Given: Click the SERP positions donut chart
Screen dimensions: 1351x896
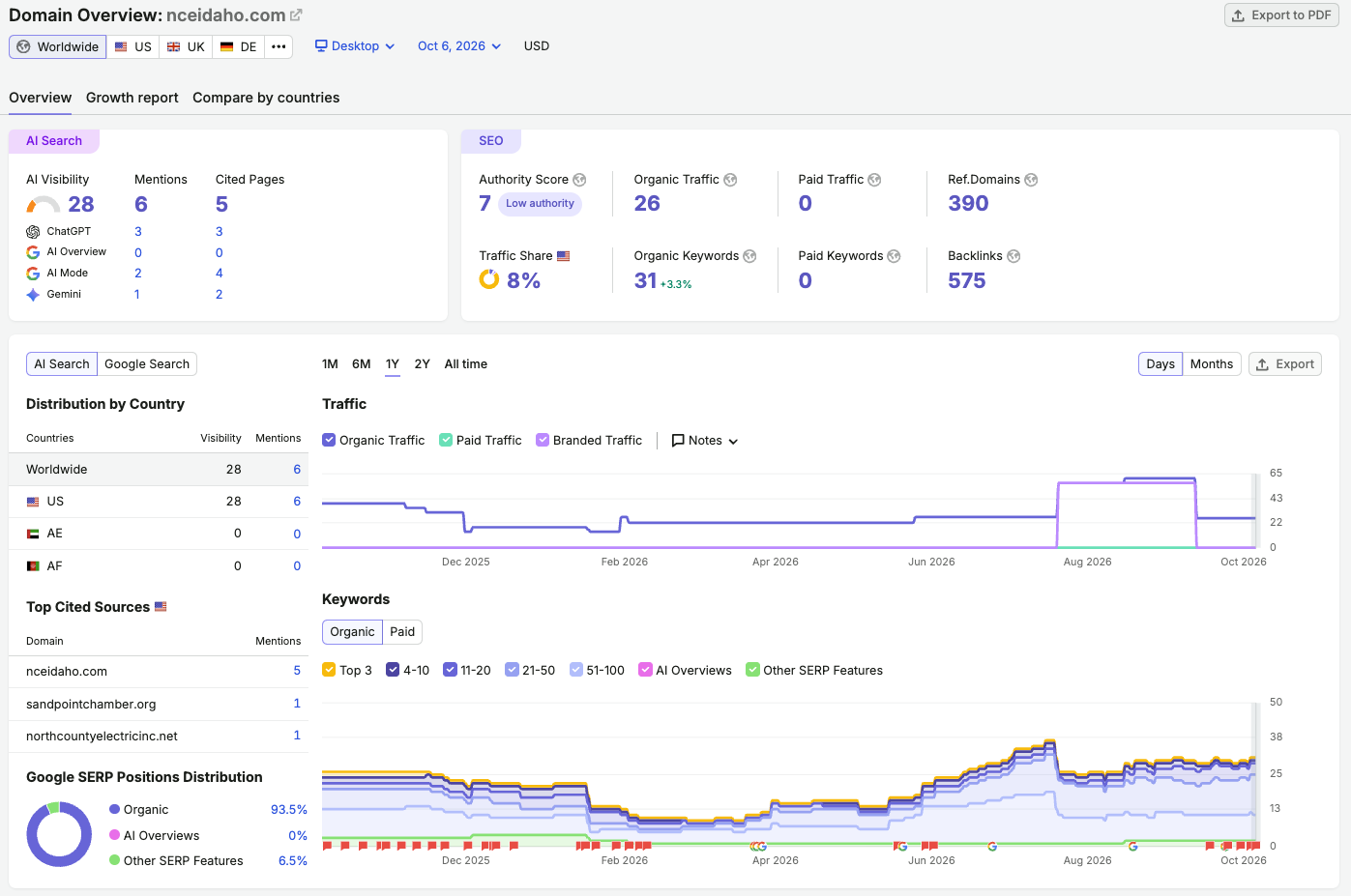Looking at the screenshot, I should pyautogui.click(x=59, y=834).
